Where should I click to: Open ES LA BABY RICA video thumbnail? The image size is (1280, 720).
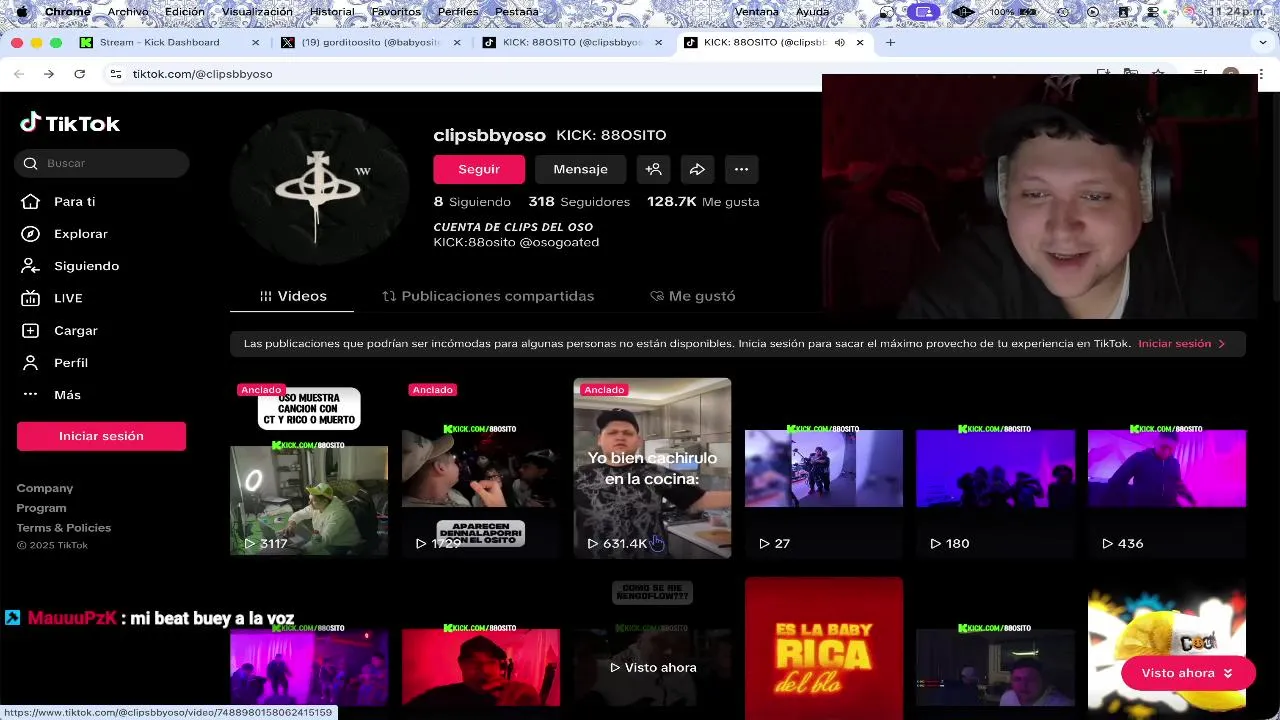point(824,648)
